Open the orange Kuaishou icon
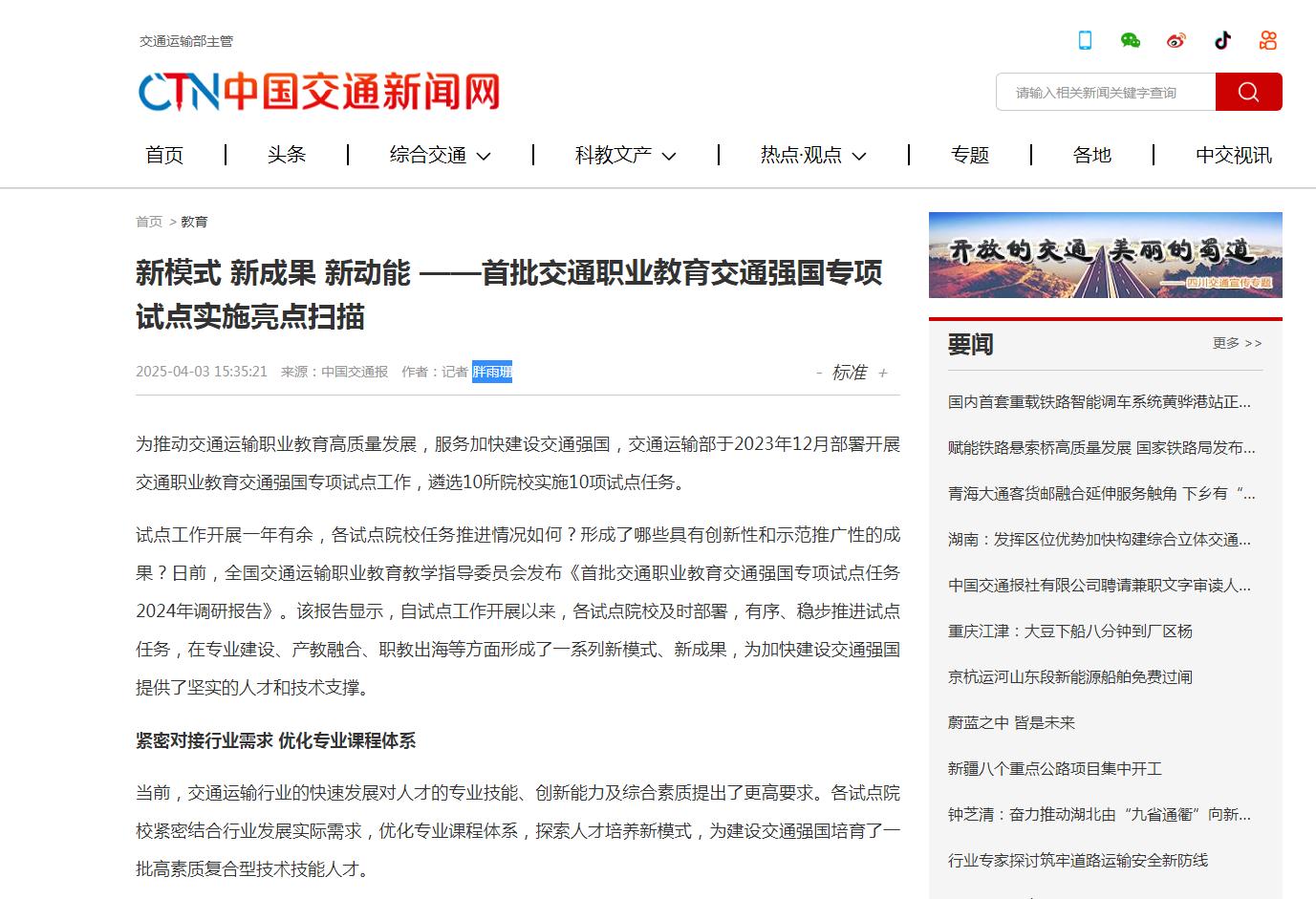 1268,40
